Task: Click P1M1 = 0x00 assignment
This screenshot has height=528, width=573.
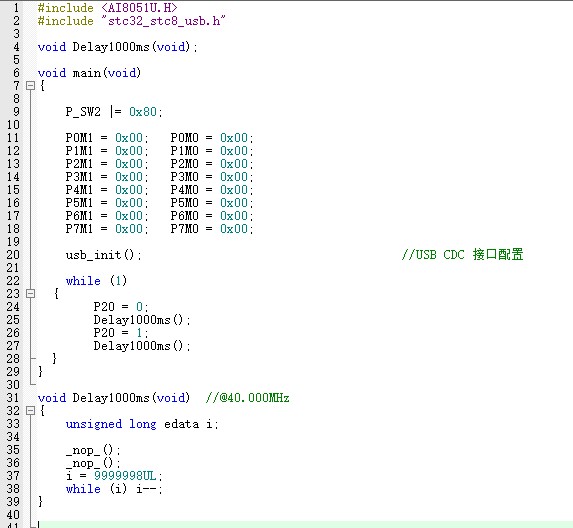Action: click(x=107, y=151)
